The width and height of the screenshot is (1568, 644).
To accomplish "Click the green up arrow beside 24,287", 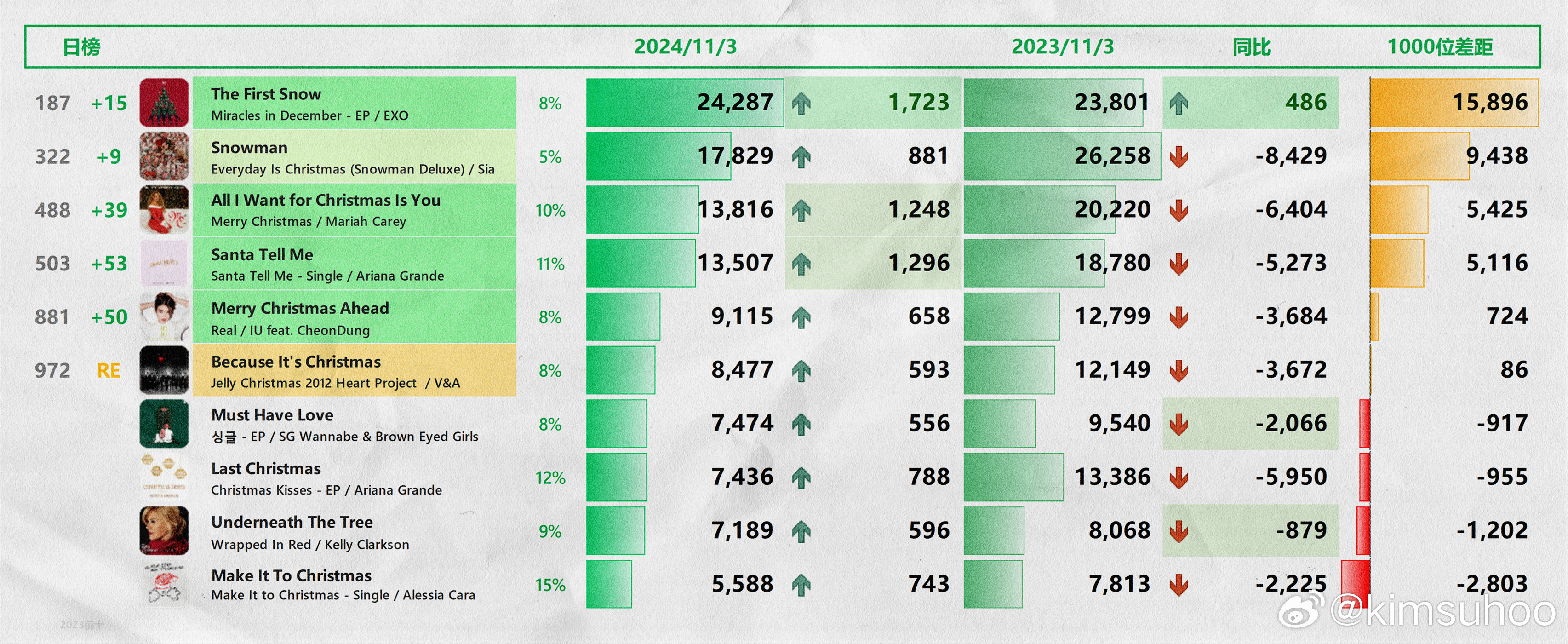I will coord(801,103).
